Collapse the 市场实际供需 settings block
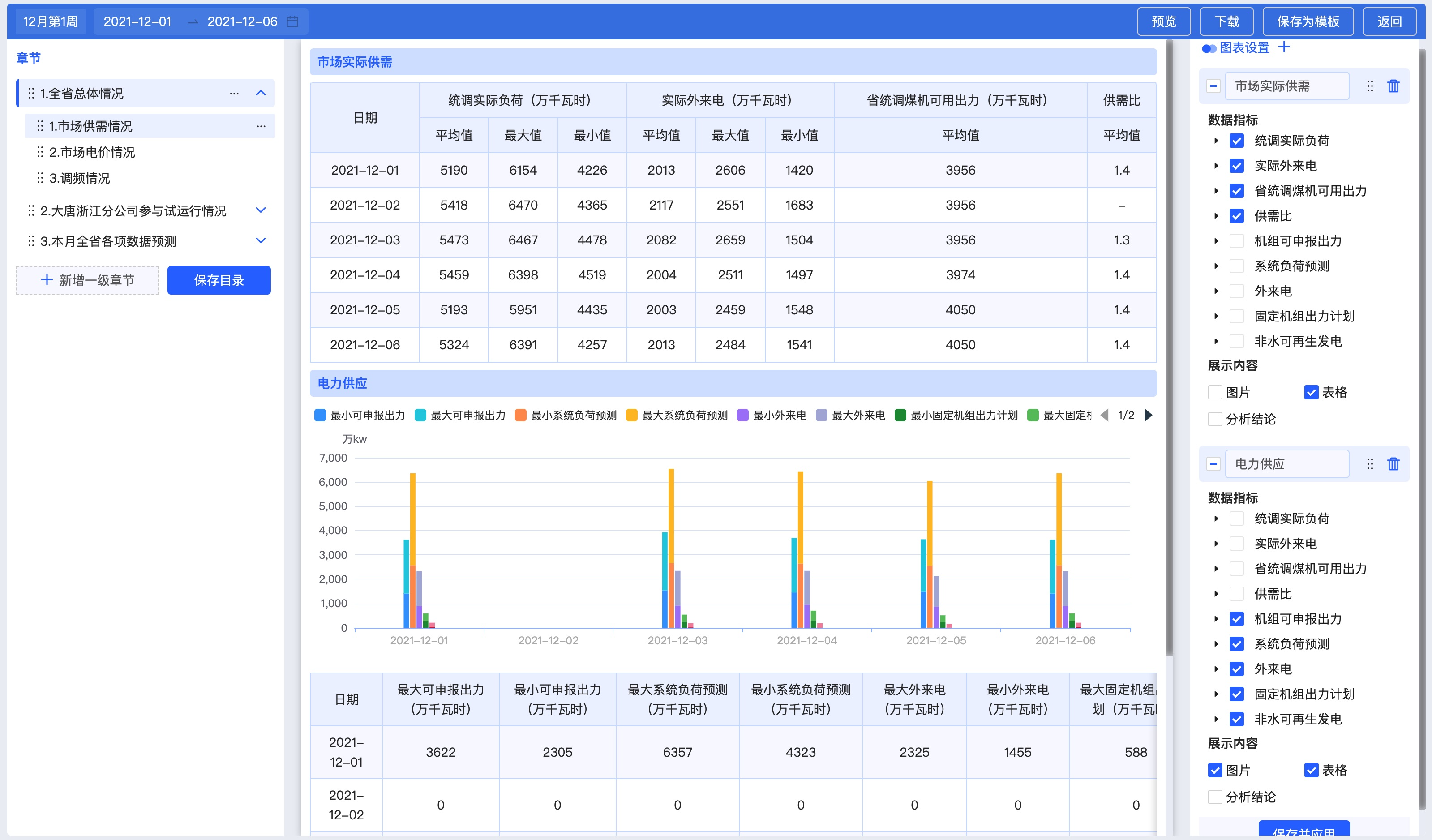Image resolution: width=1432 pixels, height=840 pixels. pyautogui.click(x=1213, y=86)
